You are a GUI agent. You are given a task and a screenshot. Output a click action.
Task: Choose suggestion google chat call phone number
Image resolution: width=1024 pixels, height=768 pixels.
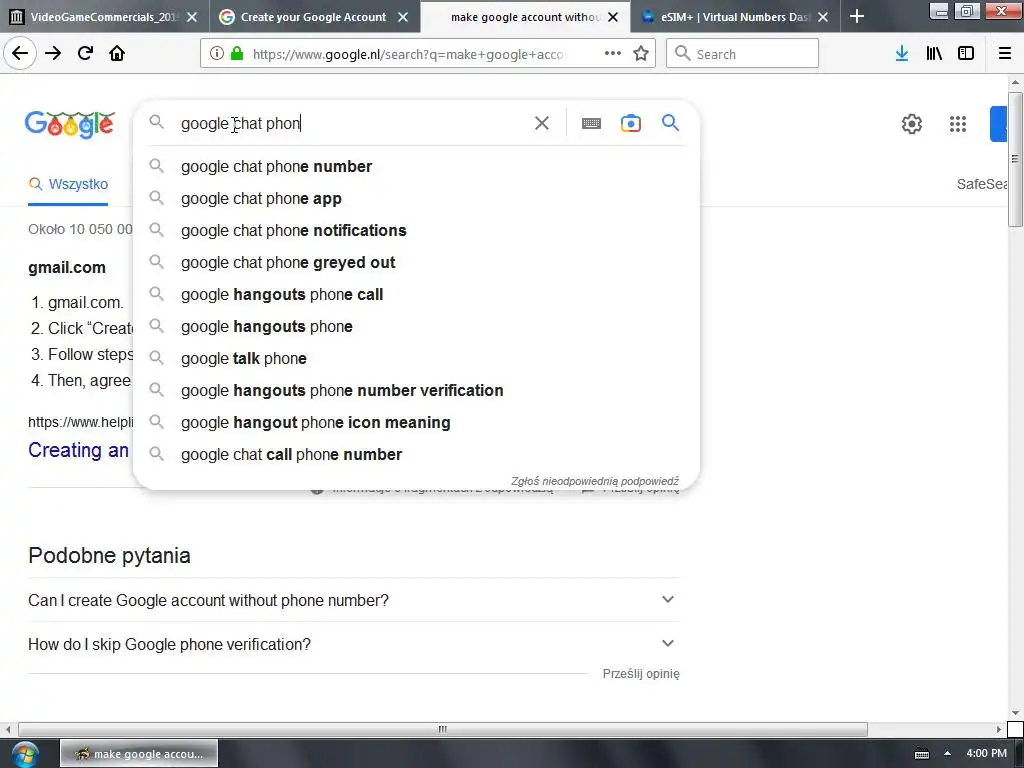[416, 455]
